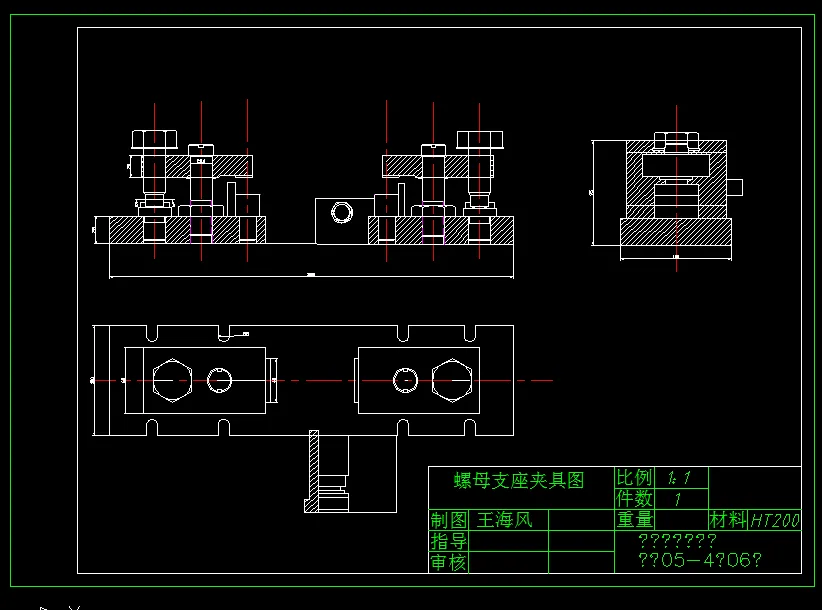
Task: Pick the hexagon bolt head in the right clamp plan view
Action: click(x=452, y=380)
